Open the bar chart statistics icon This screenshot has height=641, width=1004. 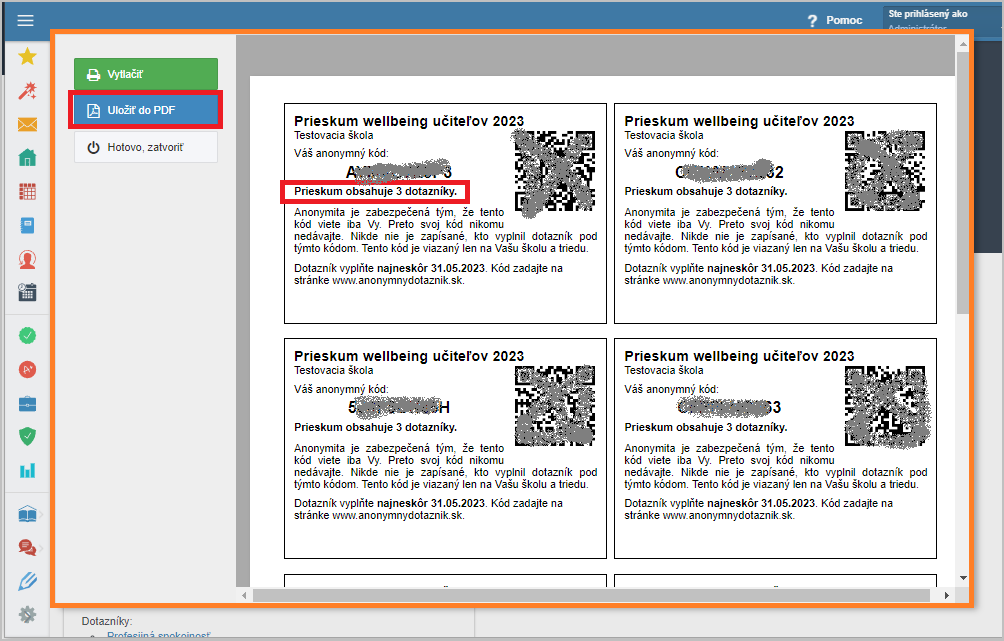tap(27, 471)
